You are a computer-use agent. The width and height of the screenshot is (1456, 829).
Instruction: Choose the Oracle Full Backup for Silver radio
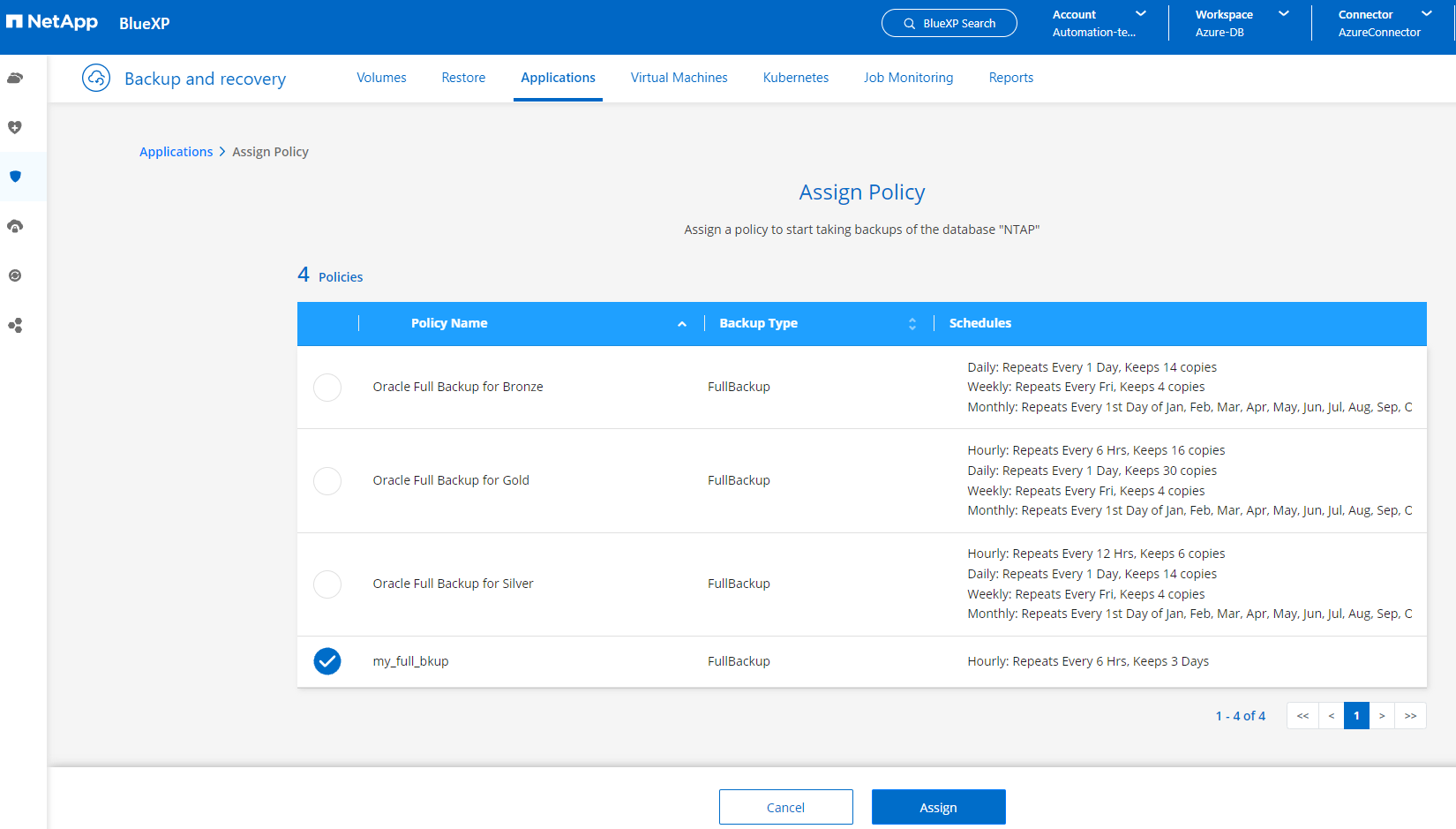327,584
